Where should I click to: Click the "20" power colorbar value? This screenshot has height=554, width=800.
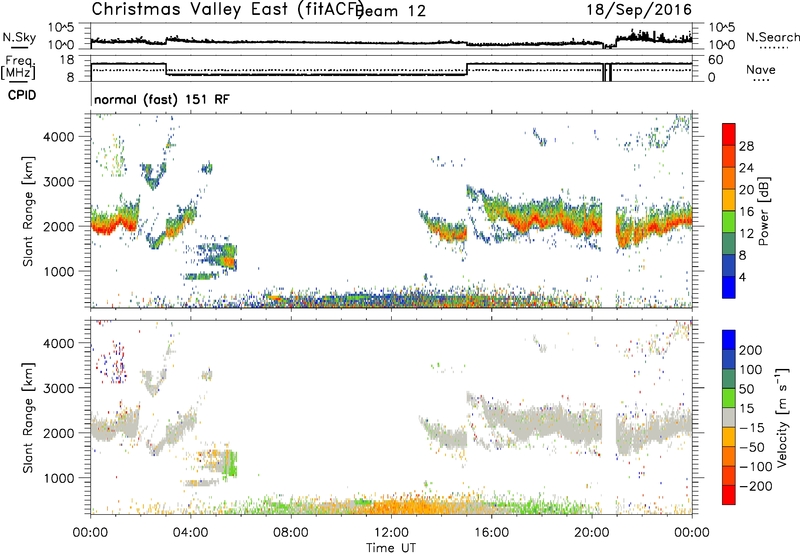pos(746,190)
